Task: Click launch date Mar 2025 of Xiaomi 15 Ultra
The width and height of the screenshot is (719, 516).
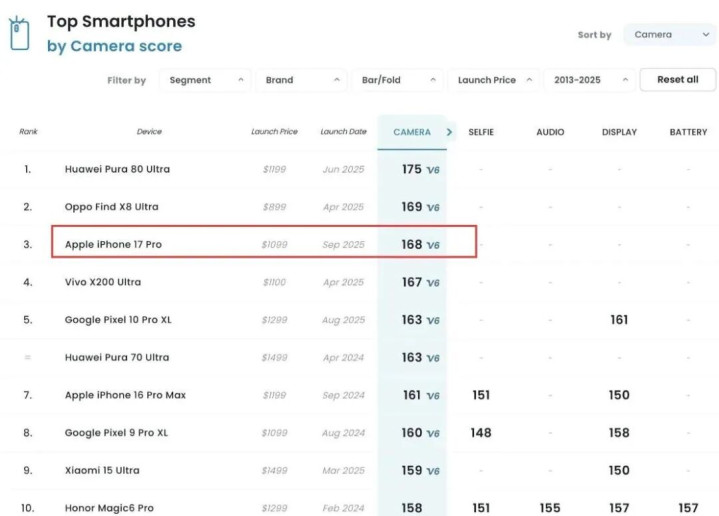Action: coord(343,470)
